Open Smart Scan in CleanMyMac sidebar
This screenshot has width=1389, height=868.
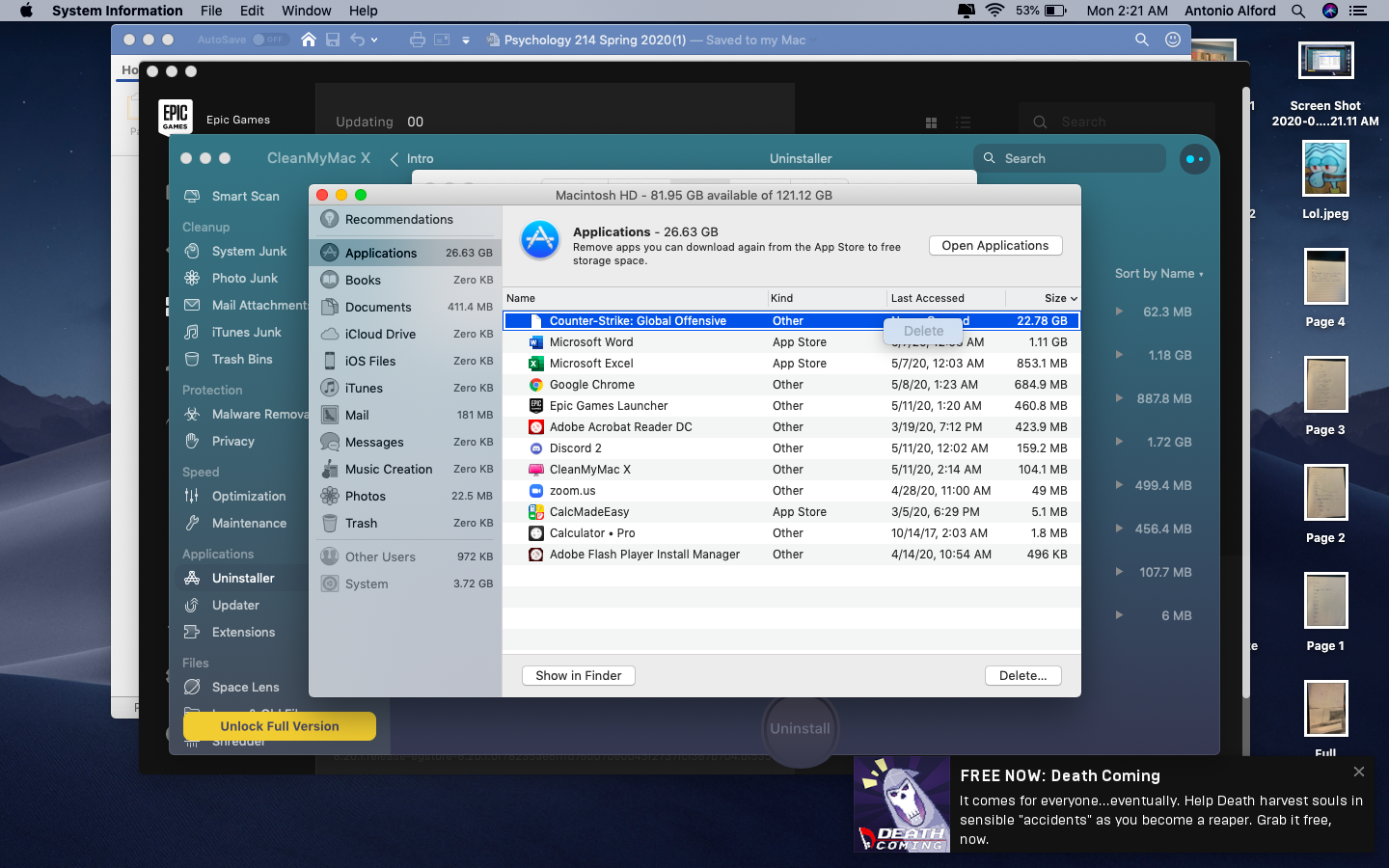231,196
